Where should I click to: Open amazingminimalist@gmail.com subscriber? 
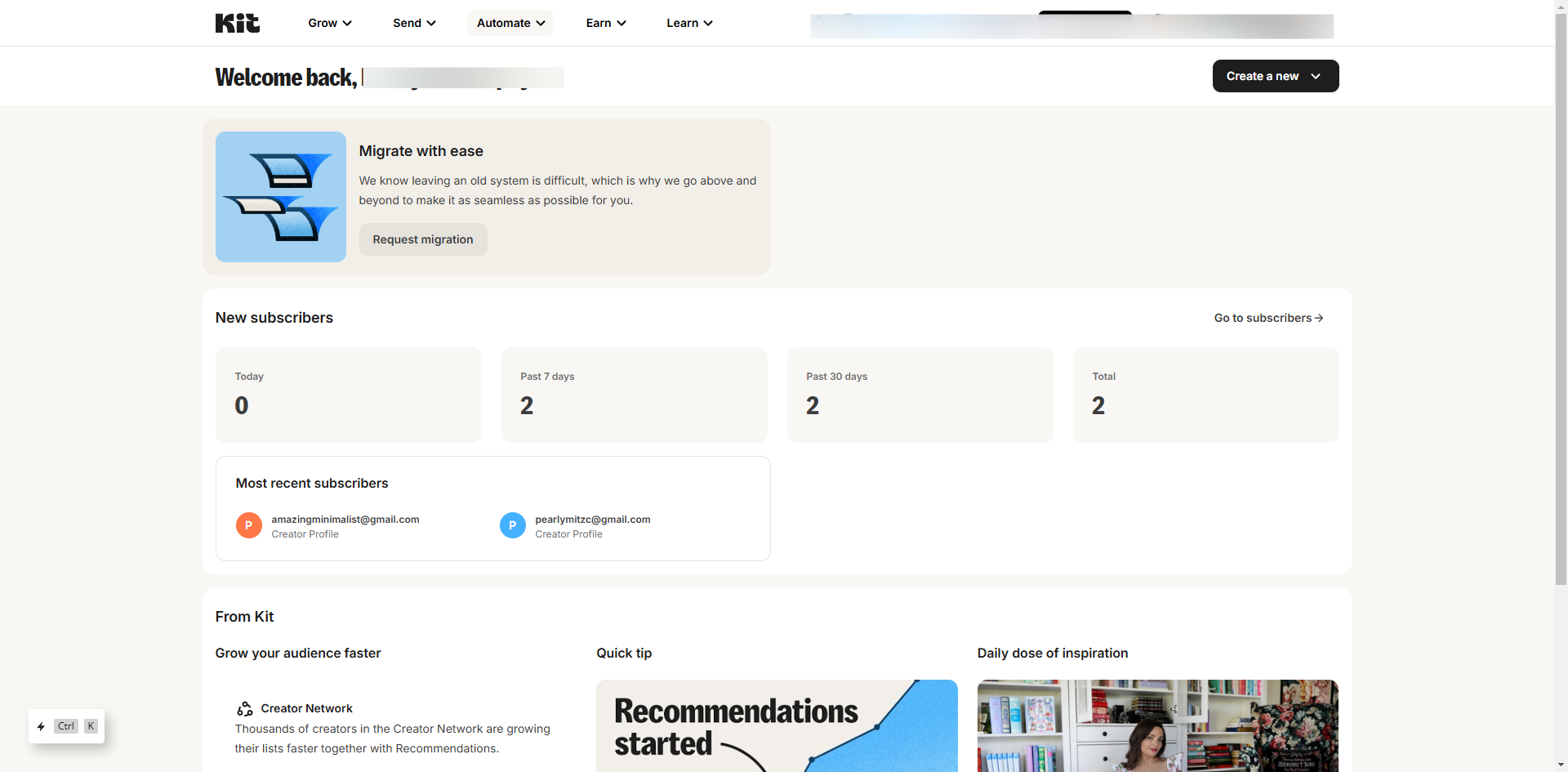pos(345,520)
